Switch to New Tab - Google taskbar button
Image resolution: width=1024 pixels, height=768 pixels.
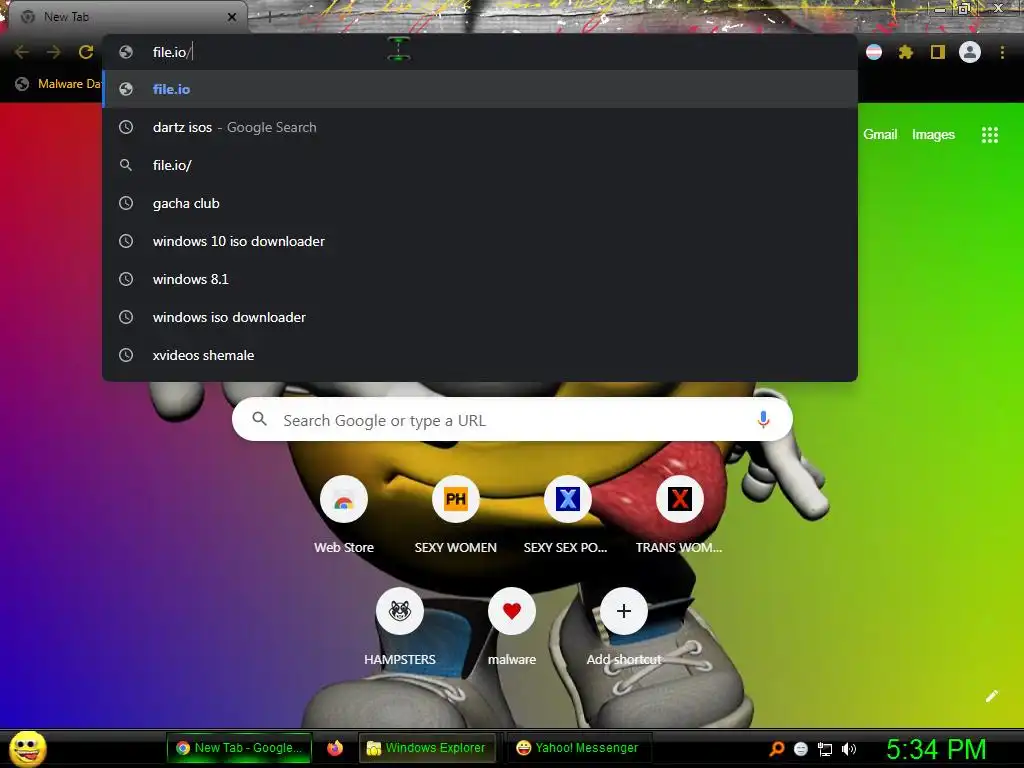239,748
